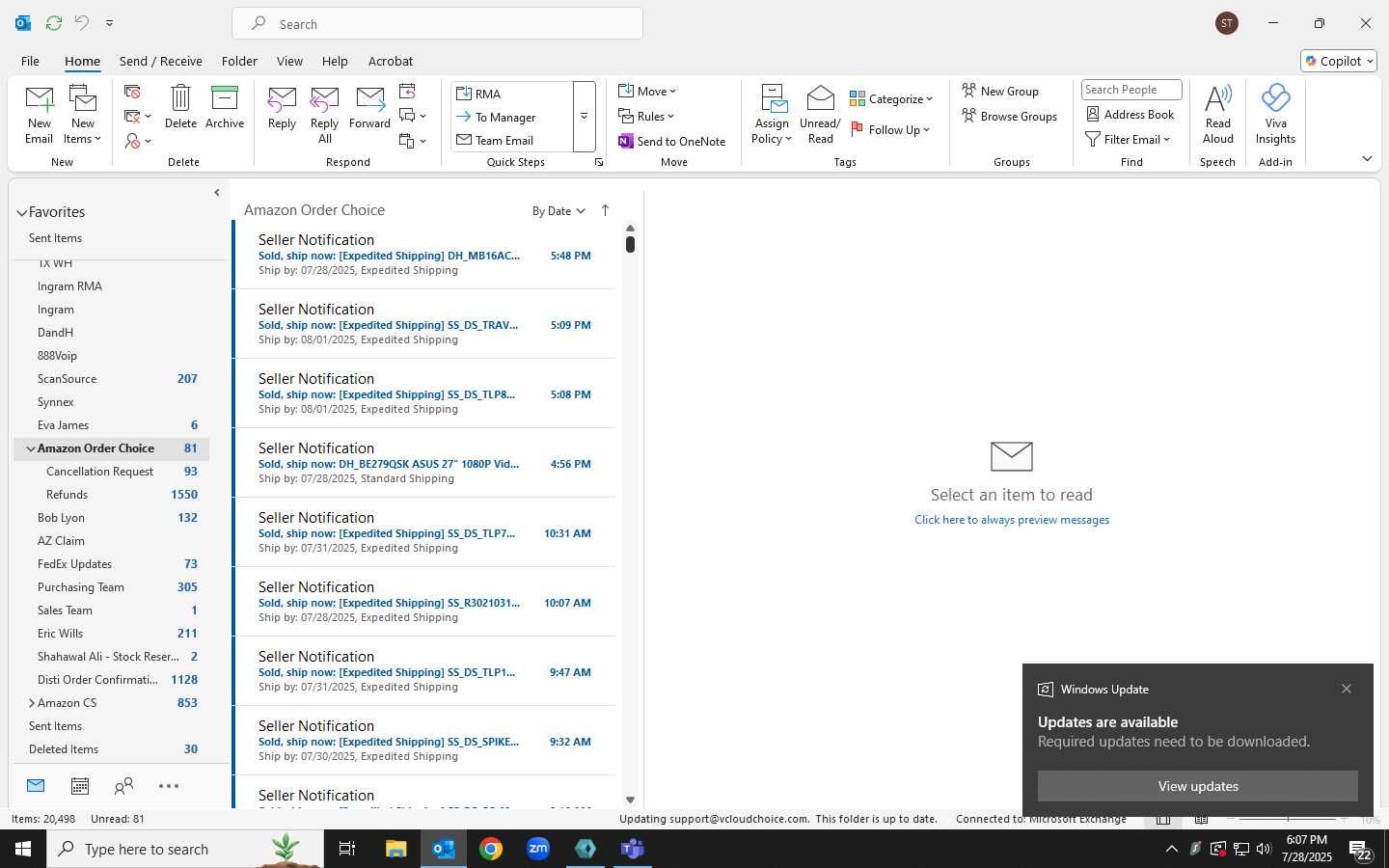The width and height of the screenshot is (1389, 868).
Task: Open the 5:48 PM Seller Notification email
Action: [x=424, y=255]
